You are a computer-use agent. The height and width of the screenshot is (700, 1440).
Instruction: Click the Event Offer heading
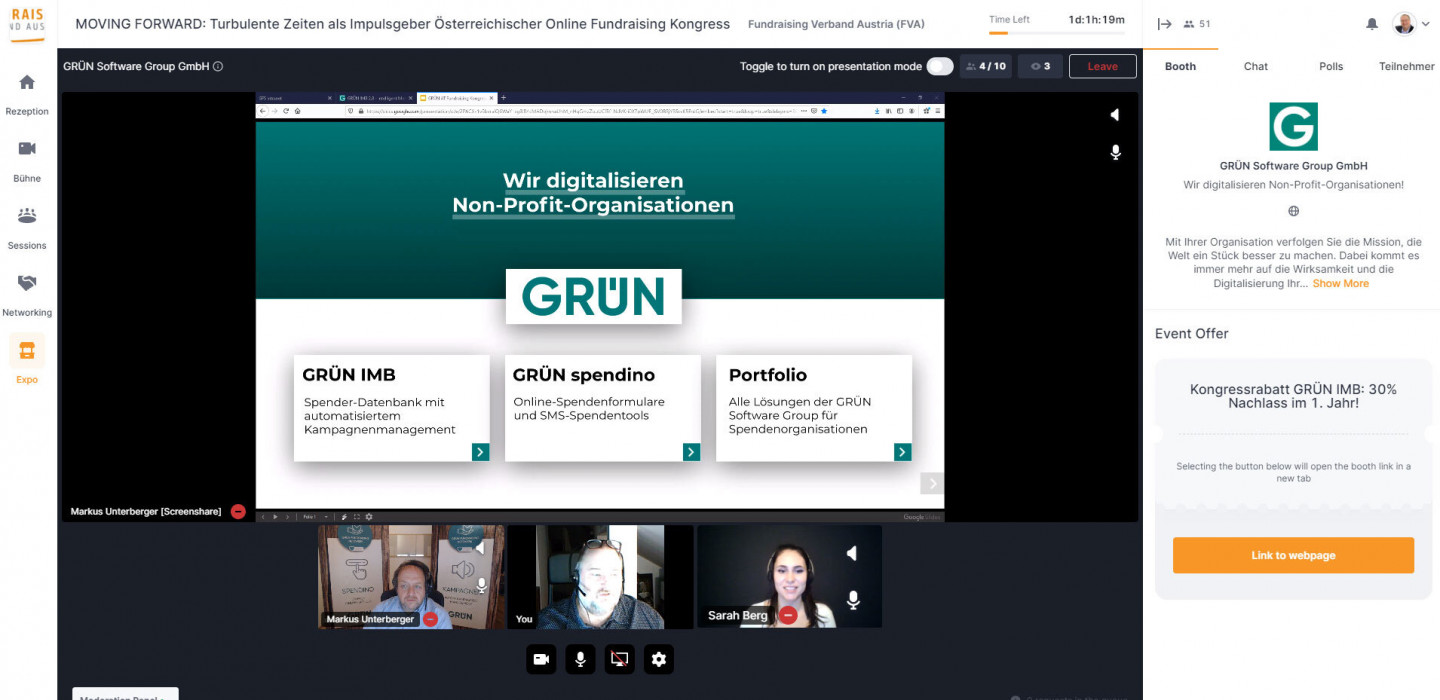pyautogui.click(x=1192, y=334)
